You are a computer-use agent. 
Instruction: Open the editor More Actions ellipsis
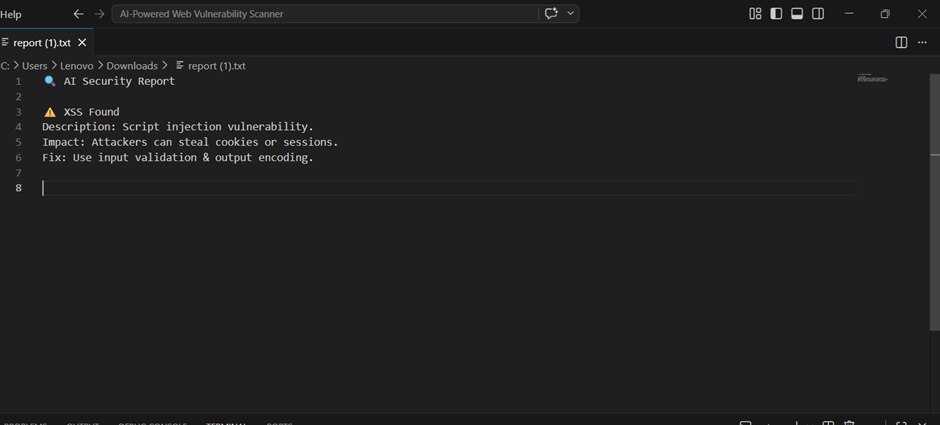tap(923, 43)
